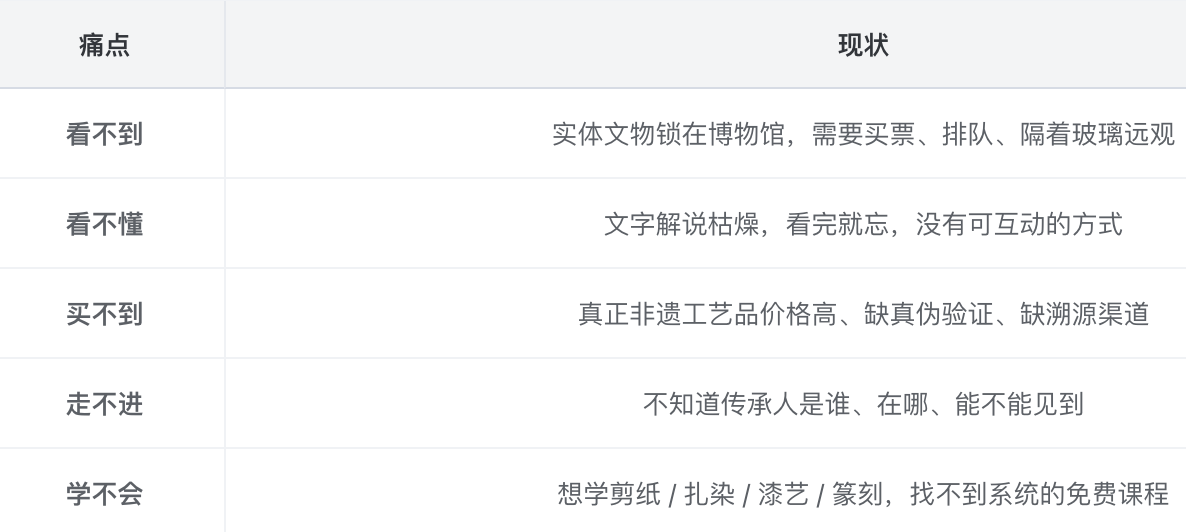
Task: Click the phrase 没有可互动的方式
Action: pyautogui.click(x=1019, y=225)
